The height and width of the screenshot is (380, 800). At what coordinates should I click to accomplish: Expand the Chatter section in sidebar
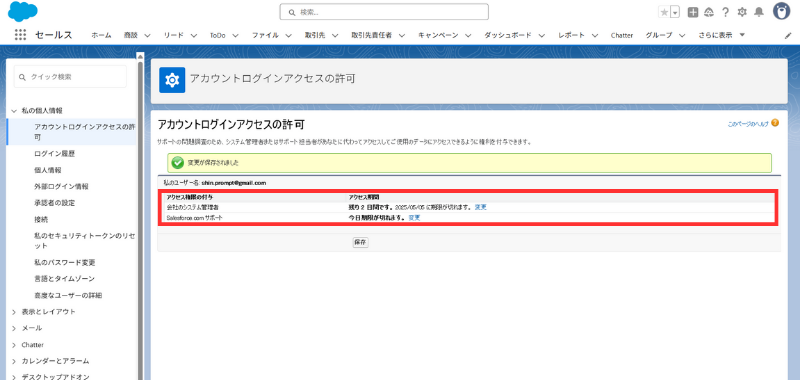tap(14, 345)
